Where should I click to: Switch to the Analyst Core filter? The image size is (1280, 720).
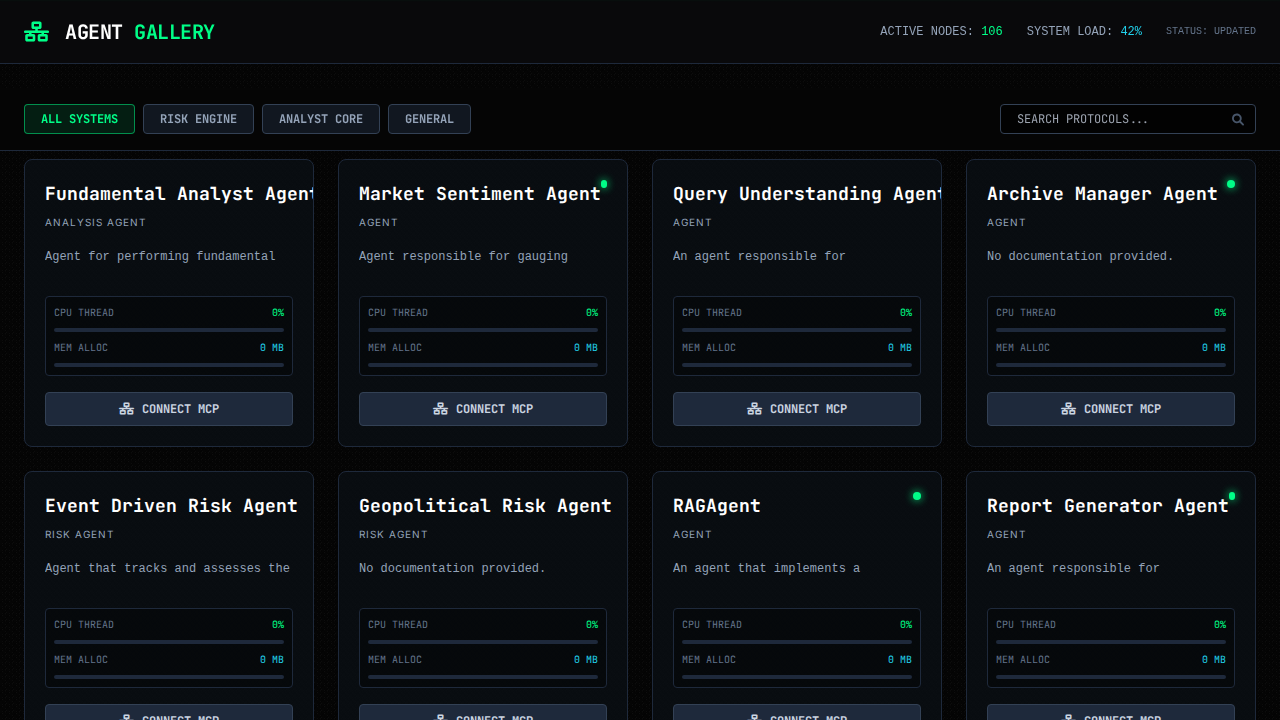coord(321,119)
